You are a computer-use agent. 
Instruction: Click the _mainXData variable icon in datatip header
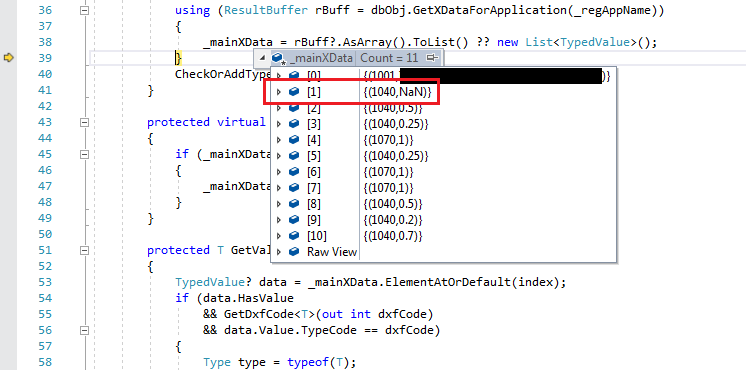pos(278,58)
